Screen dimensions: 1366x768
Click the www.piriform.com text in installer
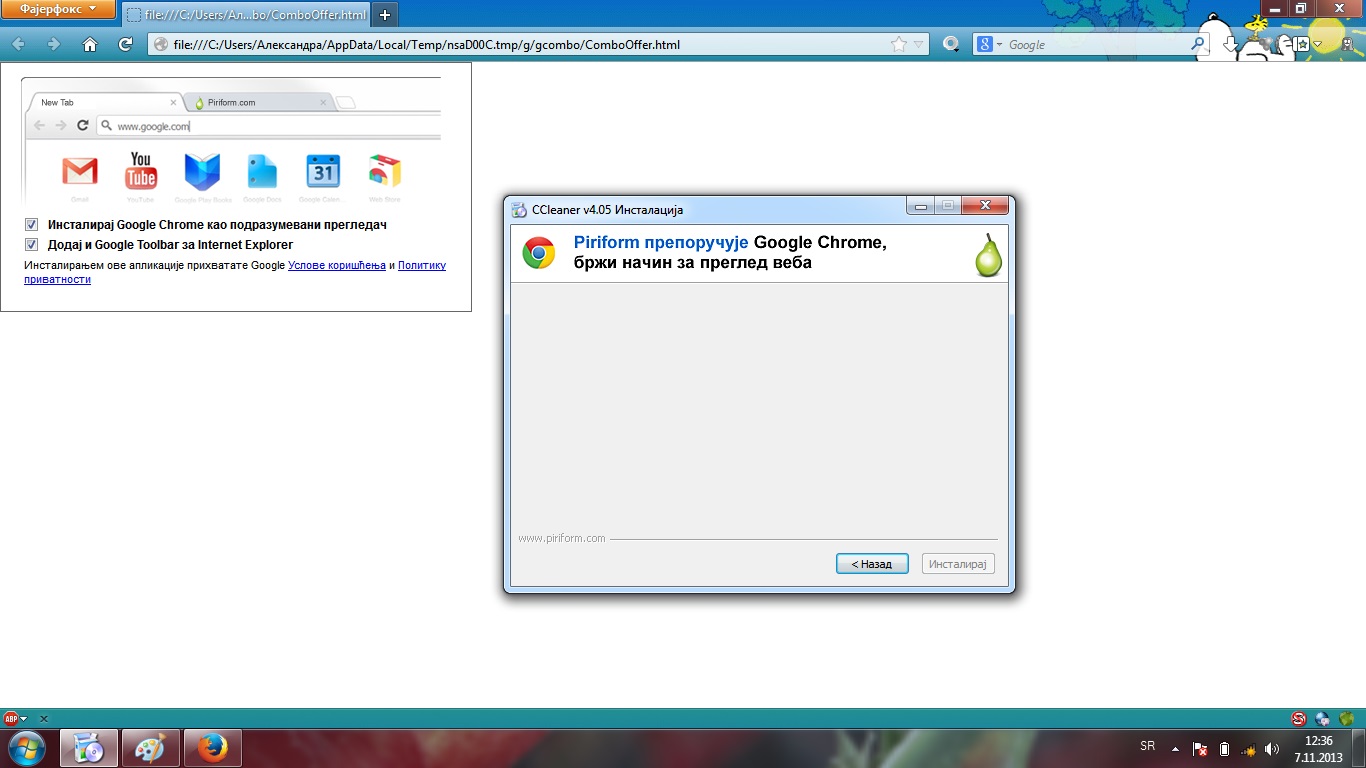tap(562, 538)
